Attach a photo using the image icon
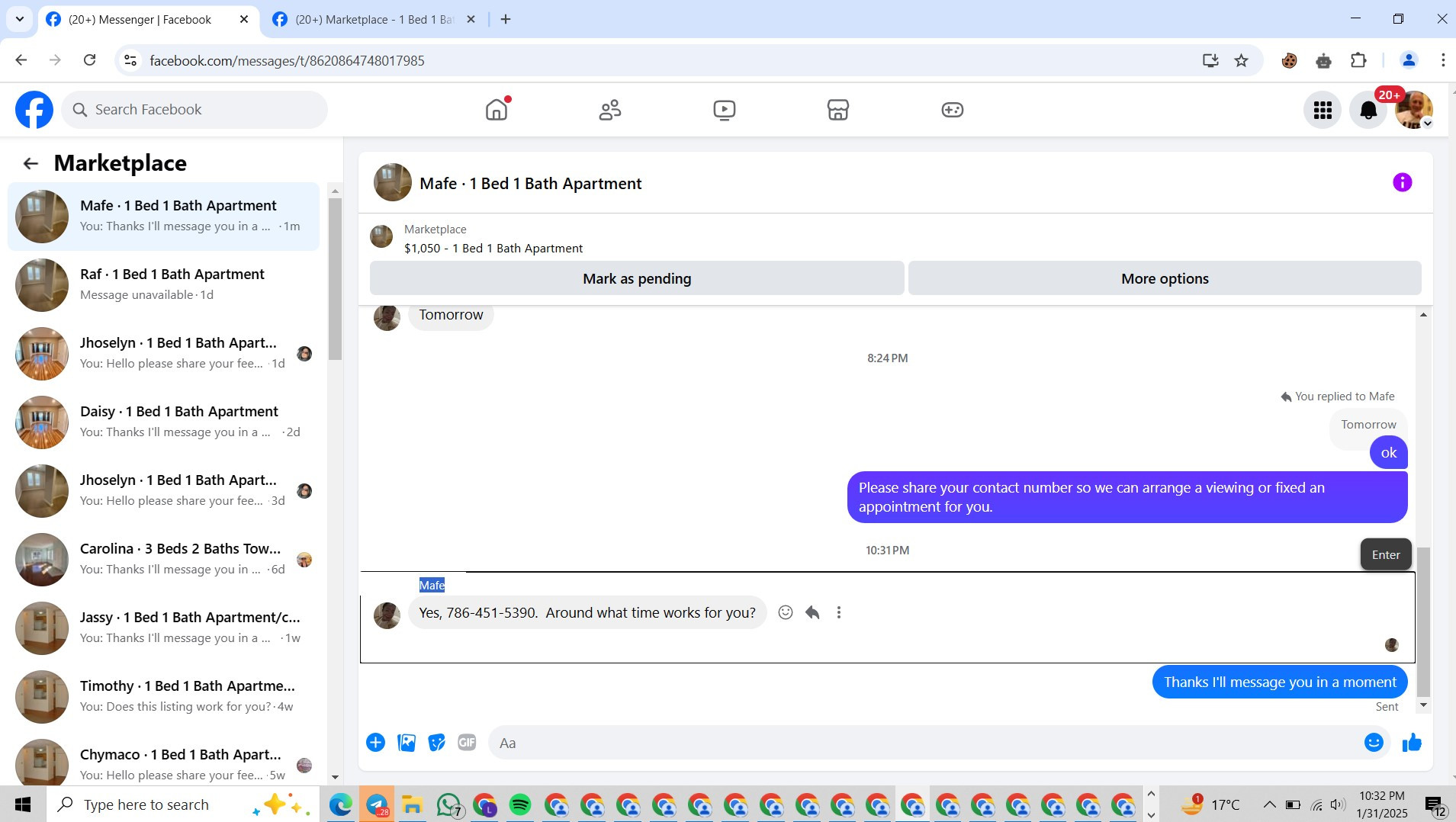1456x822 pixels. pos(407,743)
